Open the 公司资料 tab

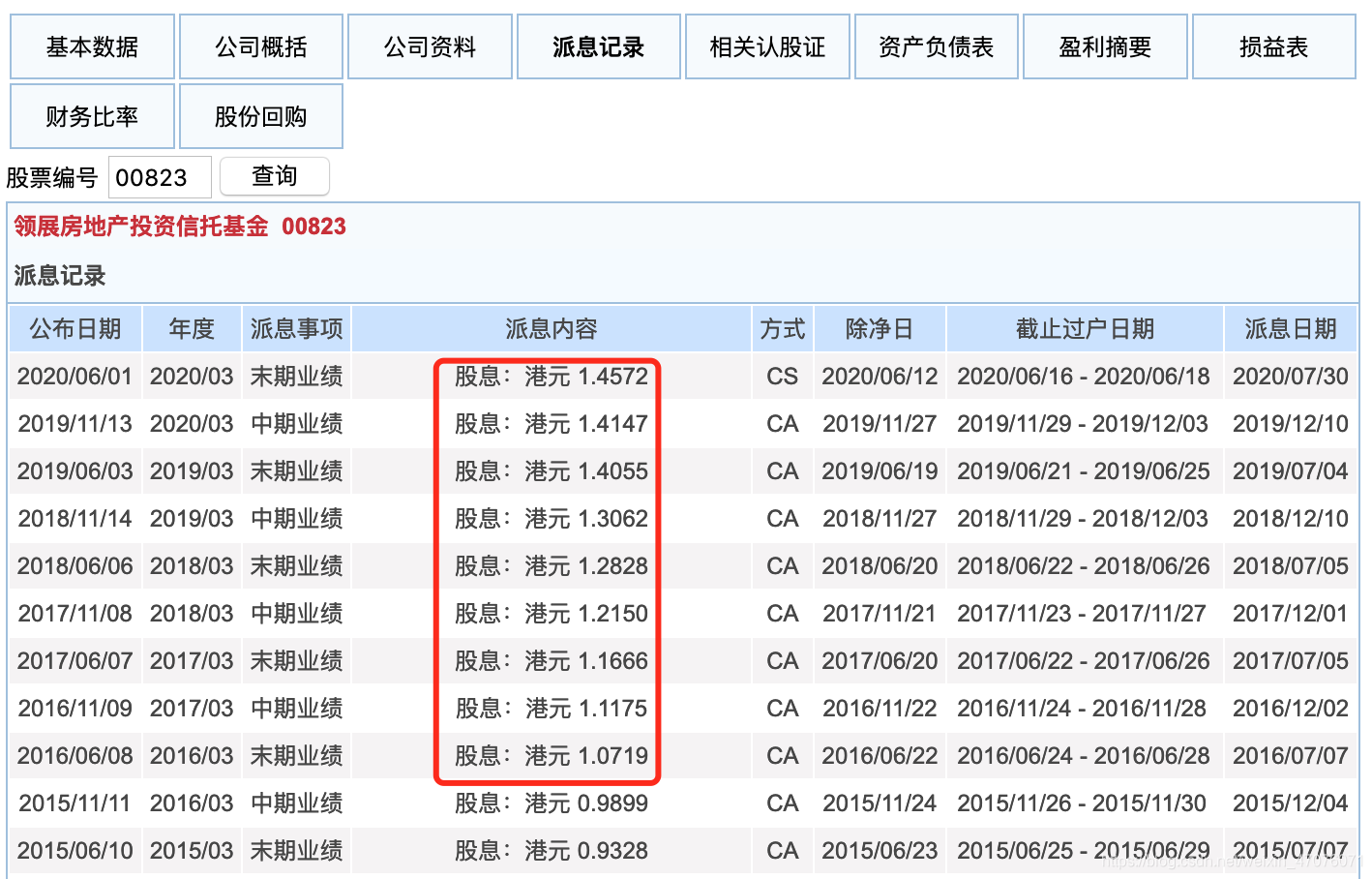(x=430, y=46)
